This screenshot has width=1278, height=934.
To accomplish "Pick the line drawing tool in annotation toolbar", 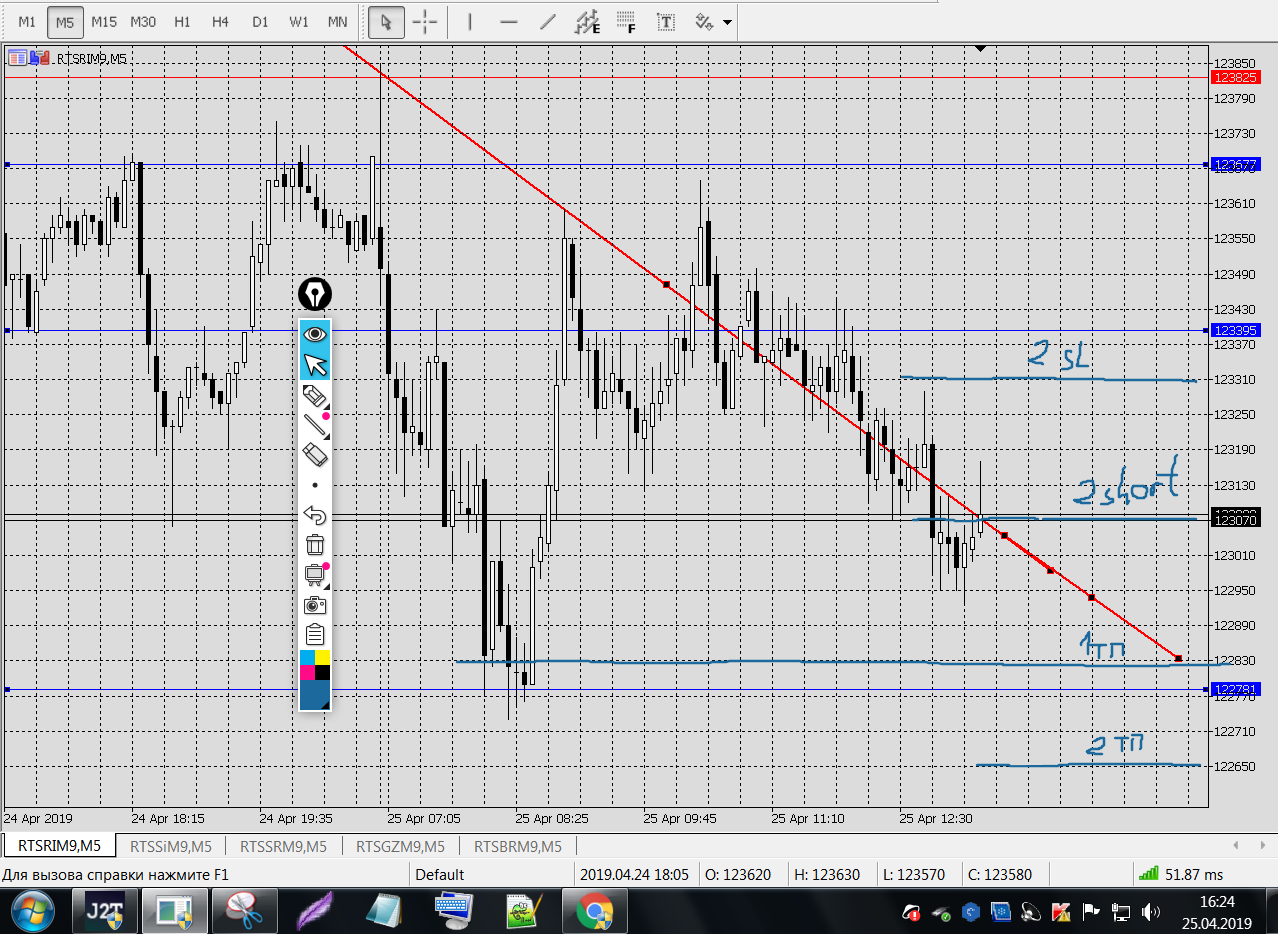I will click(x=315, y=425).
